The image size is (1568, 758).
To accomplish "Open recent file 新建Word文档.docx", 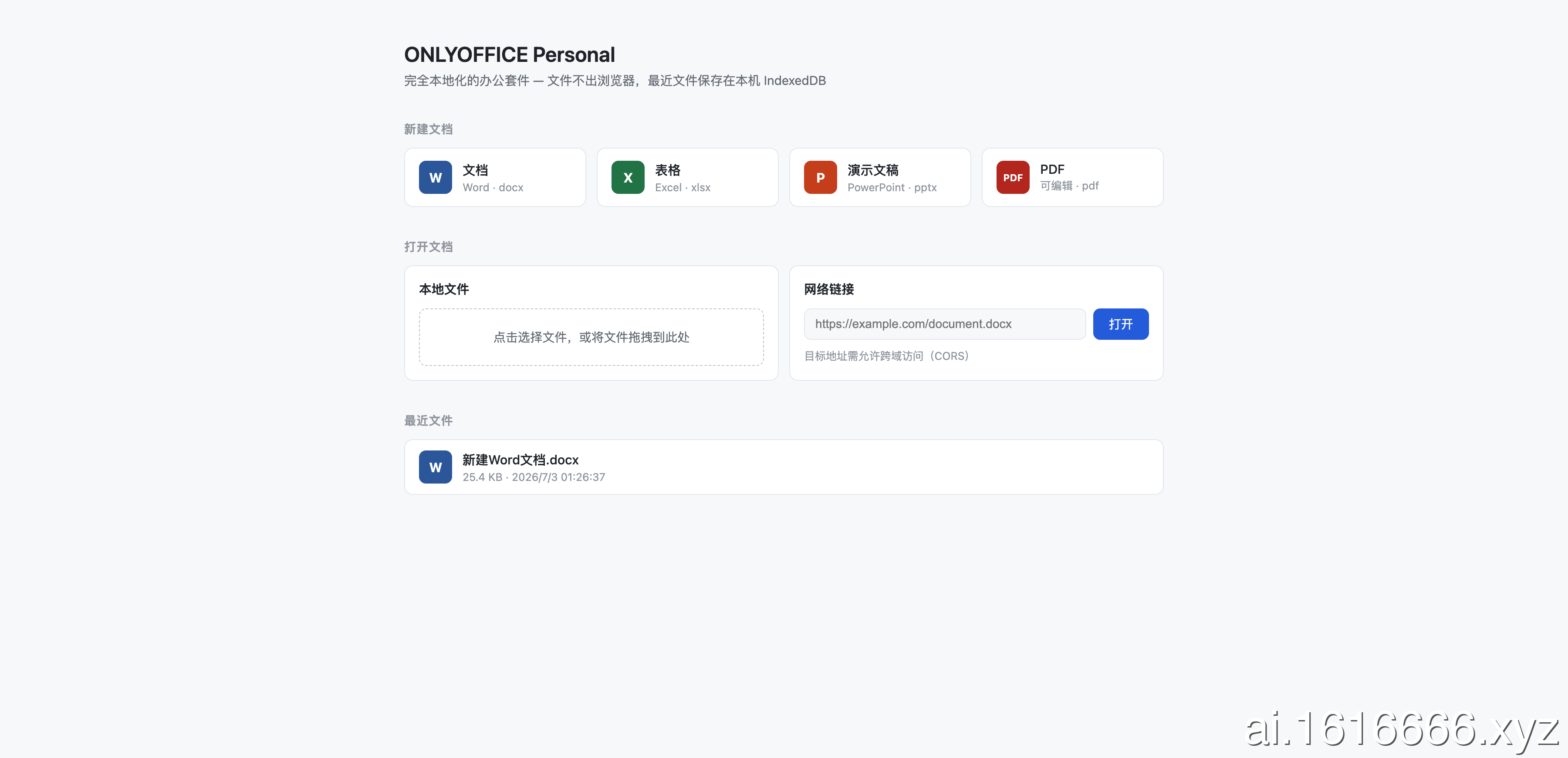I will [x=784, y=467].
